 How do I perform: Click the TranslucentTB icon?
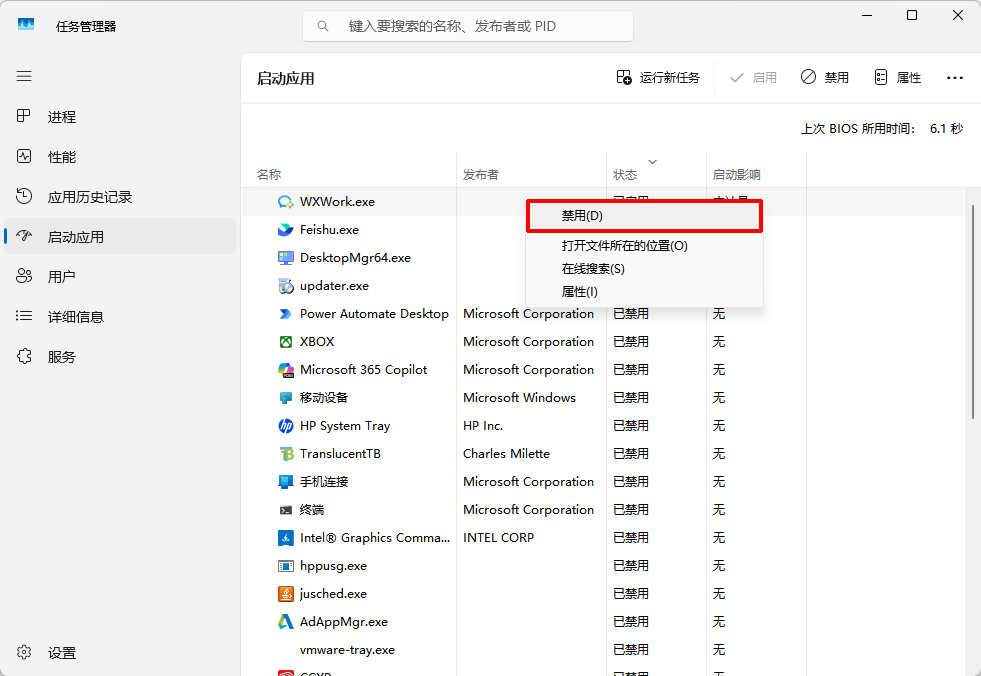click(x=285, y=454)
